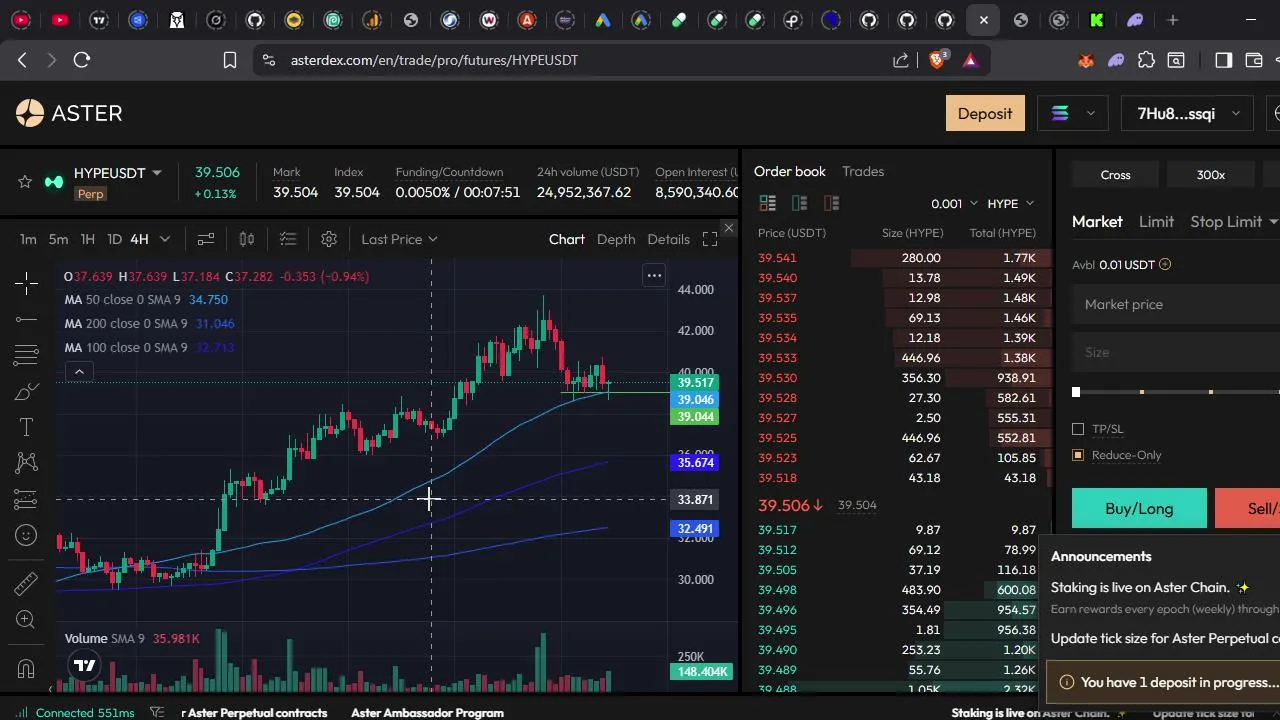The height and width of the screenshot is (720, 1280).
Task: Activate the zoom in tool
Action: 26,620
